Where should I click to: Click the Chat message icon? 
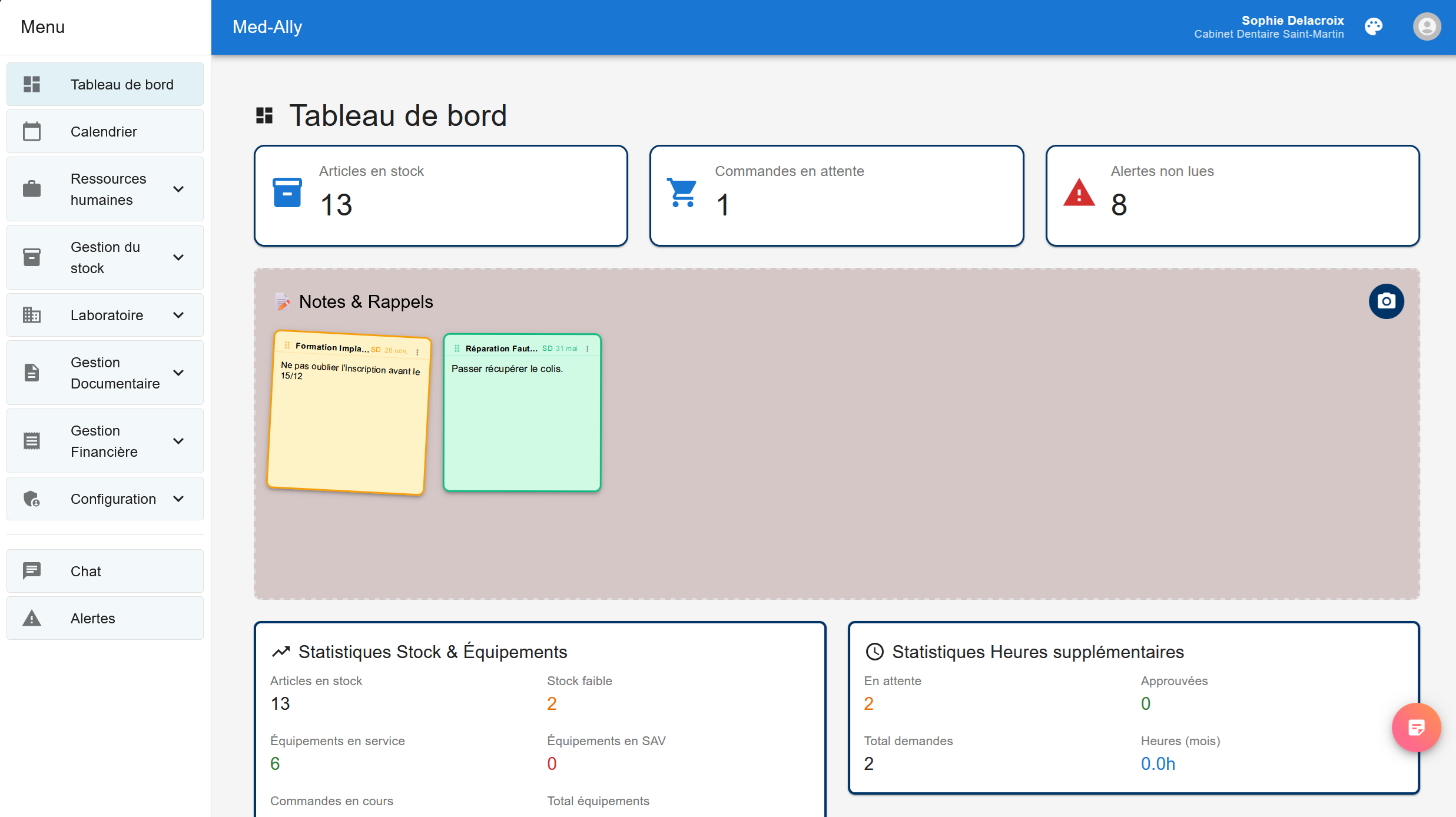[32, 570]
